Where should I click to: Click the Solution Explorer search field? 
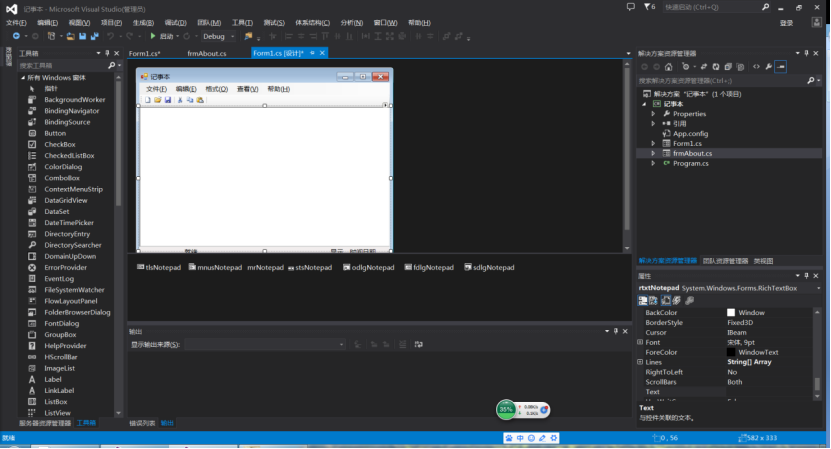(x=721, y=81)
